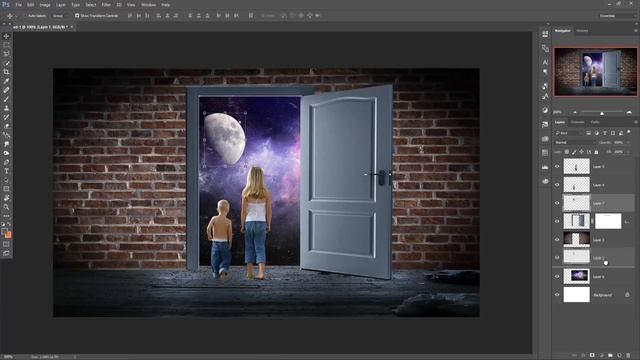
Task: Select the Gradient tool
Action: (6, 135)
